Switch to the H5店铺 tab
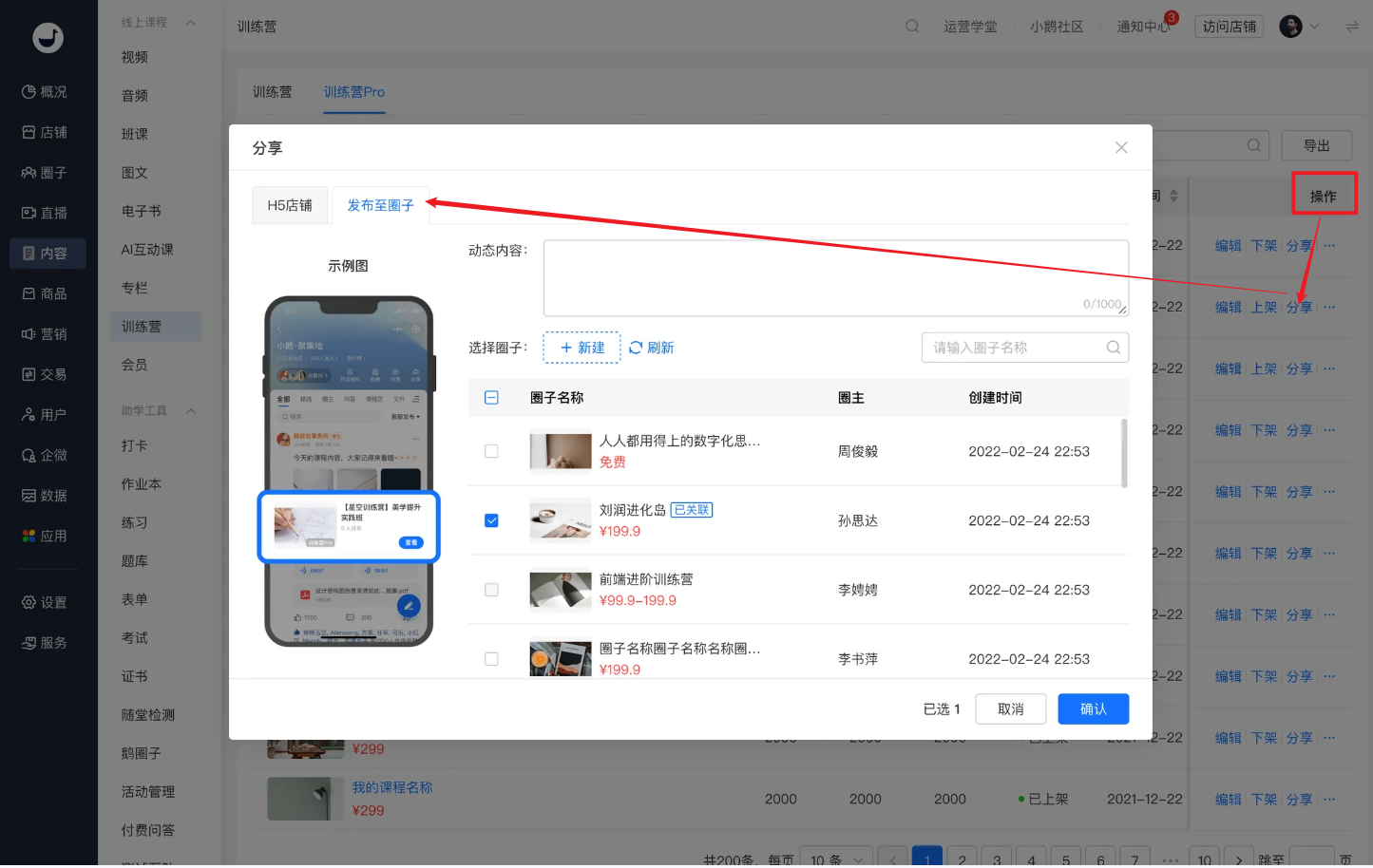1373x868 pixels. [290, 205]
